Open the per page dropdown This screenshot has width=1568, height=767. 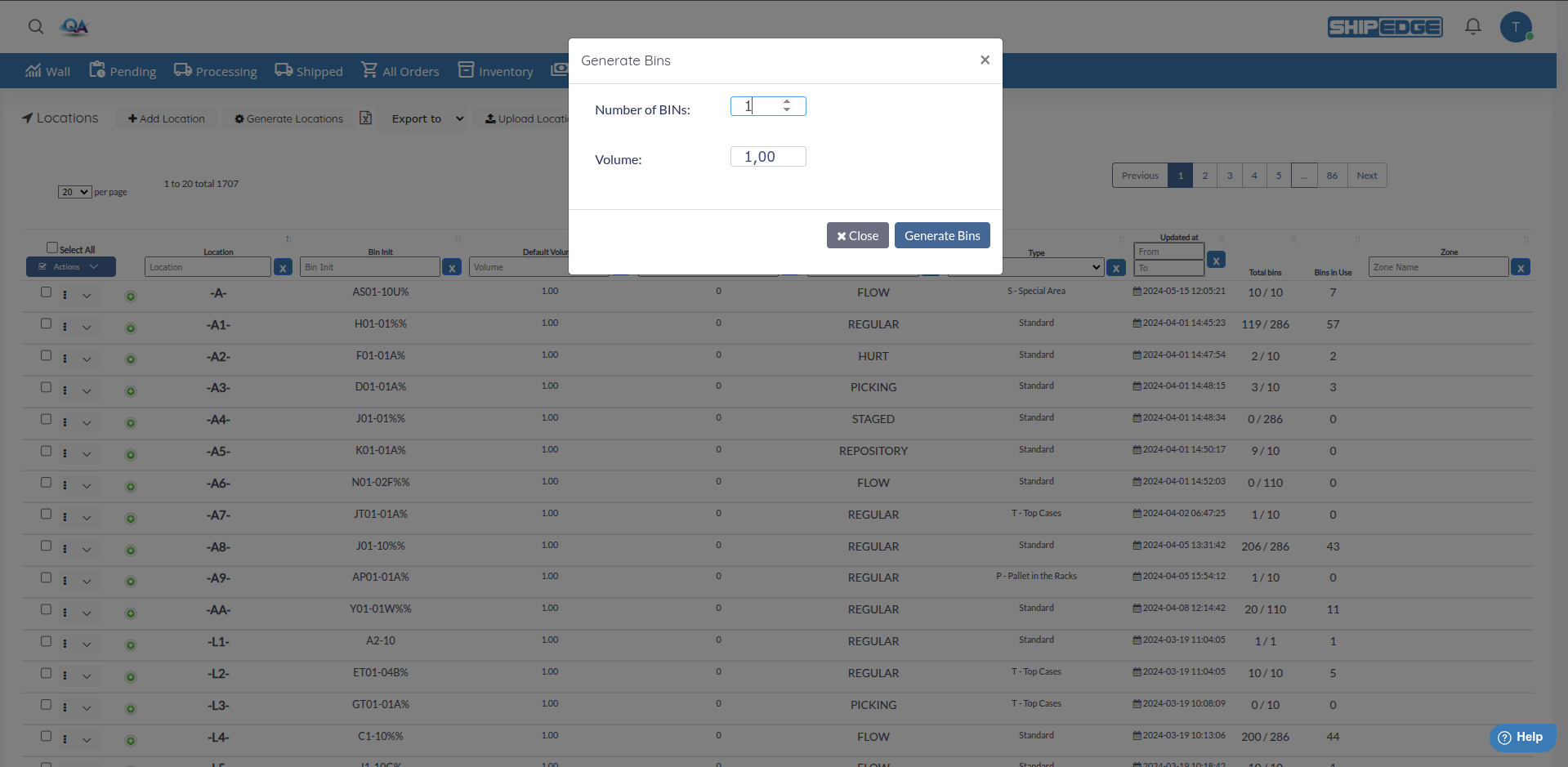click(x=74, y=192)
